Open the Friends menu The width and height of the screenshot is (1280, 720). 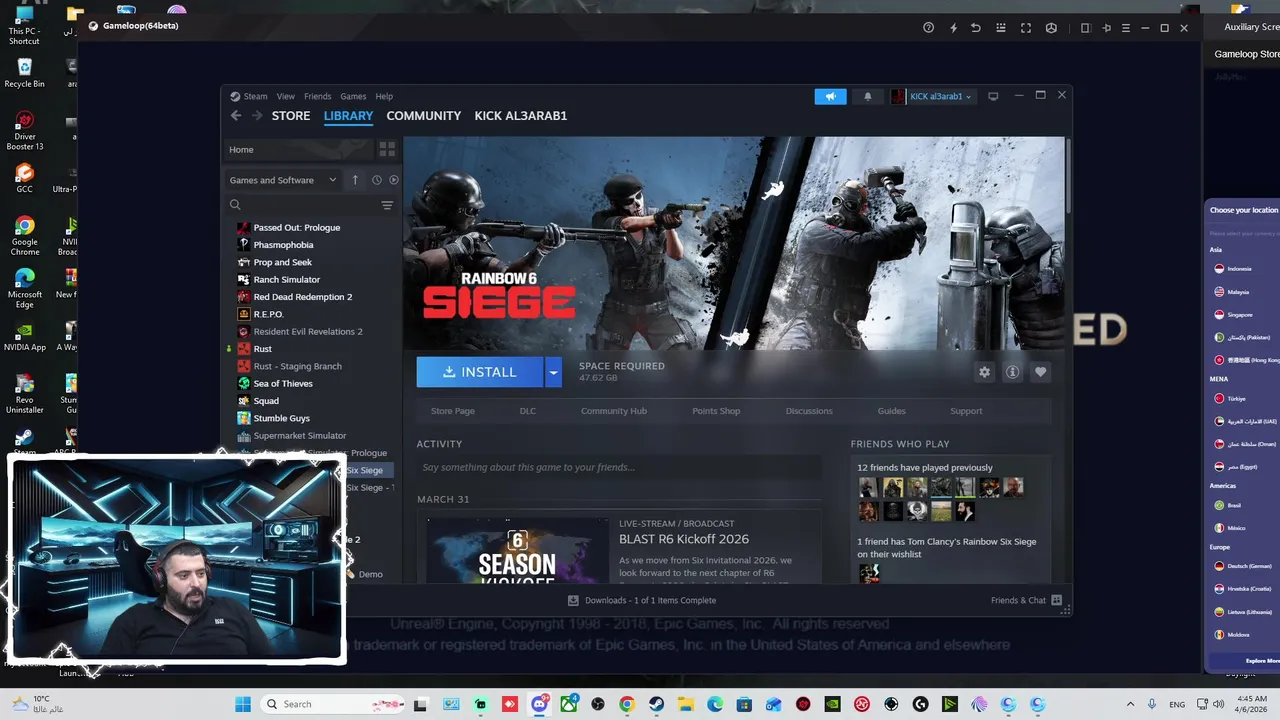click(x=317, y=96)
